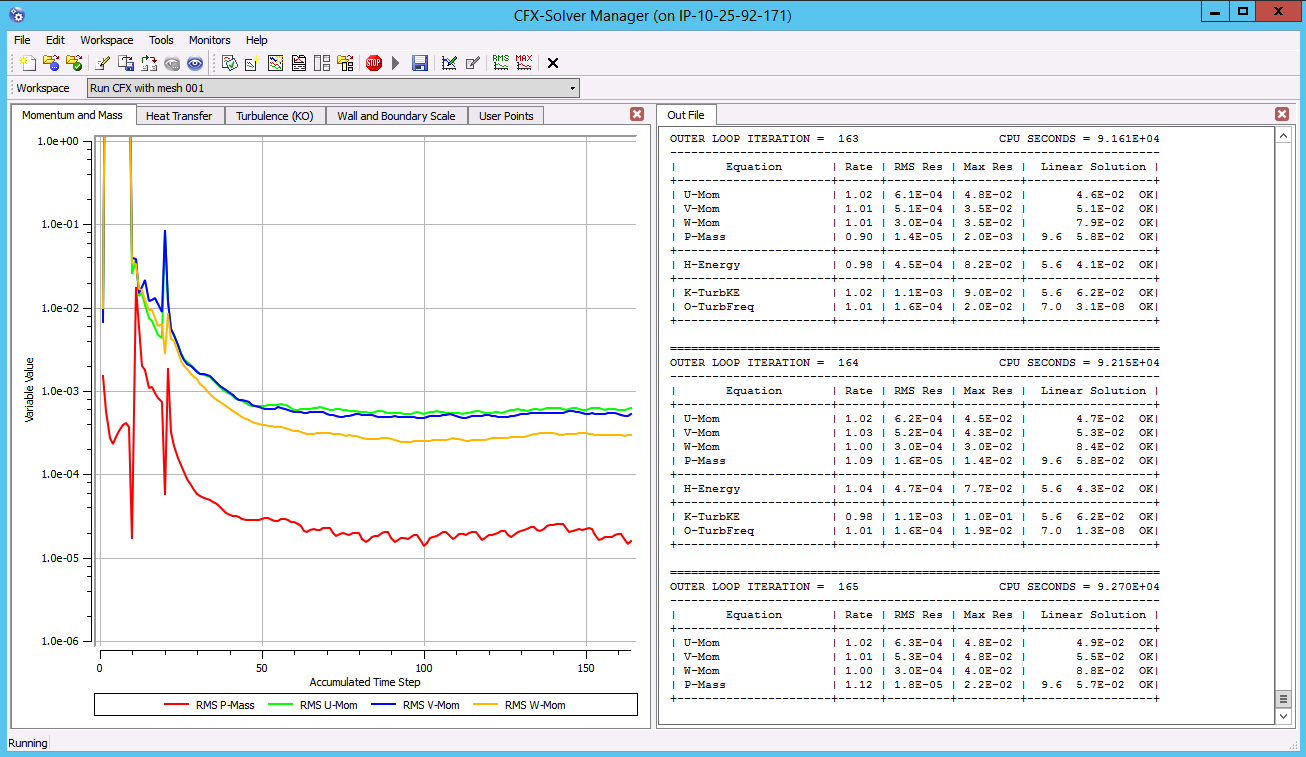Screen dimensions: 1306x757
Task: Stop the current solver run
Action: point(374,63)
